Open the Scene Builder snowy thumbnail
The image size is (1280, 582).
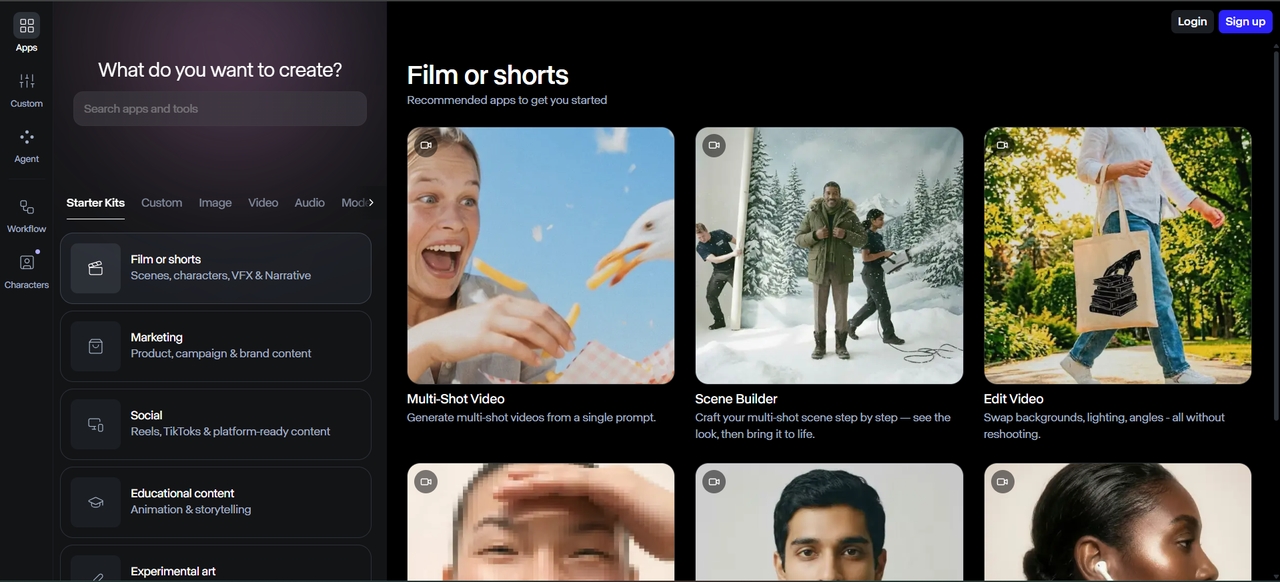point(829,255)
